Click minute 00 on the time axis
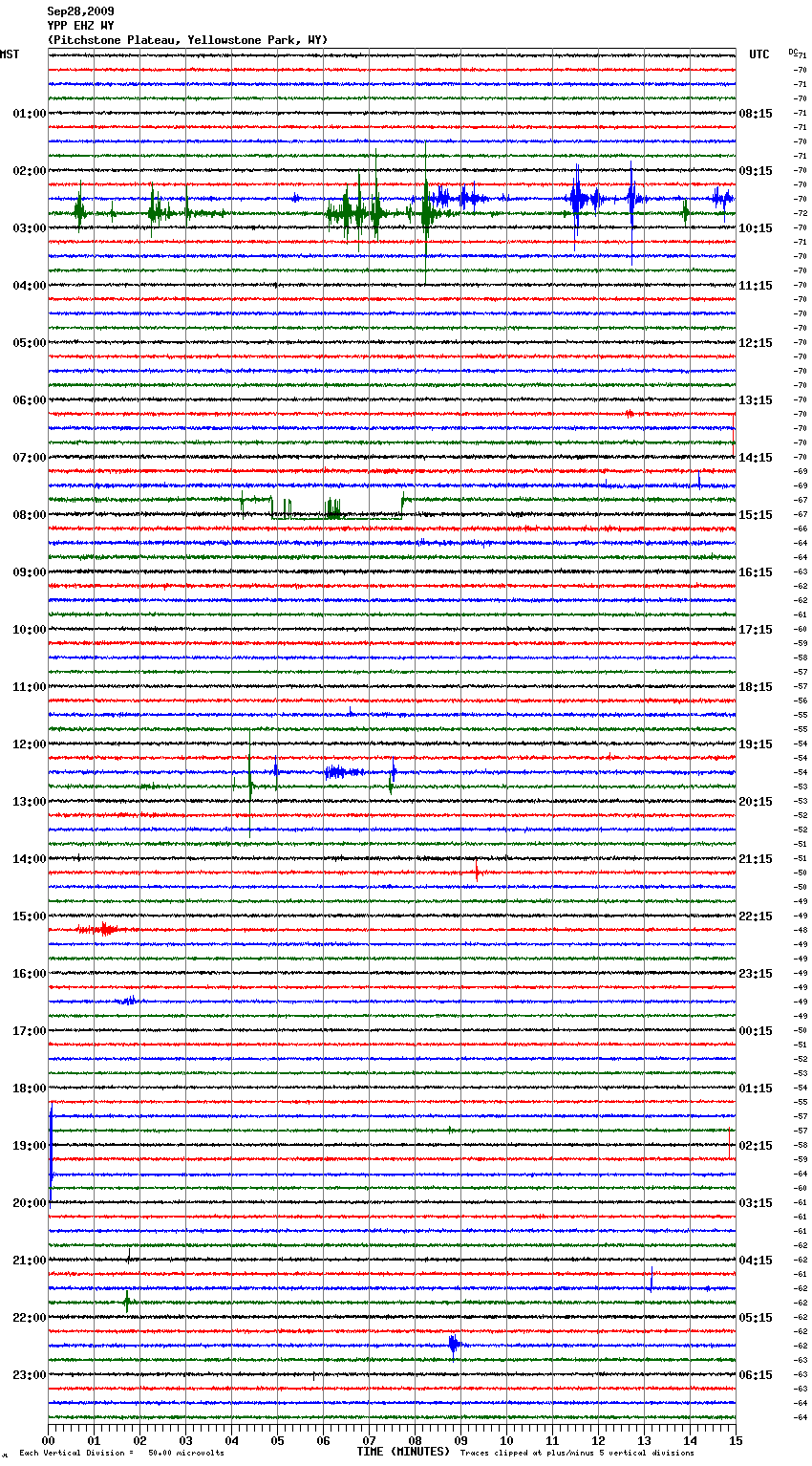This screenshot has width=812, height=1466. tap(48, 1440)
